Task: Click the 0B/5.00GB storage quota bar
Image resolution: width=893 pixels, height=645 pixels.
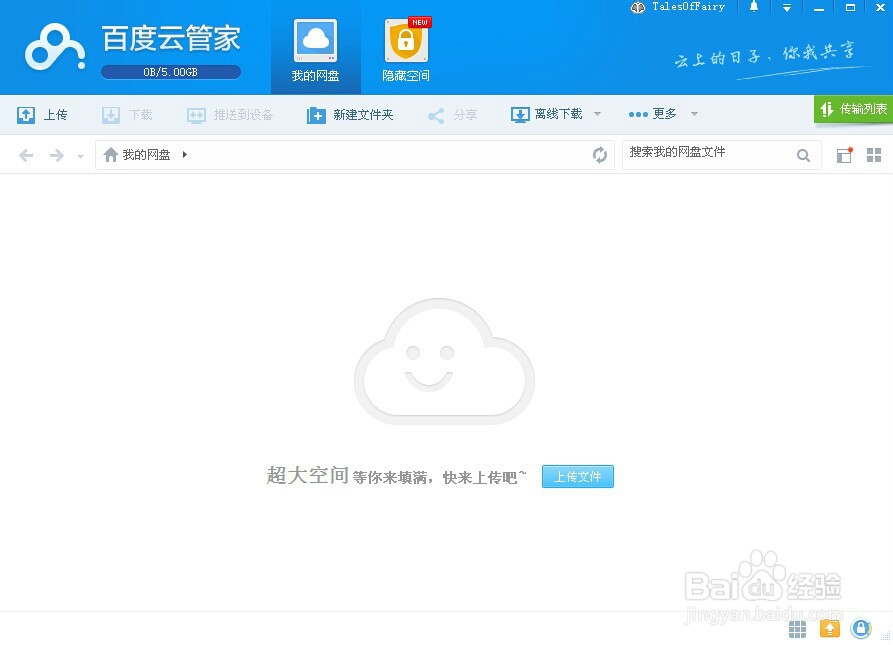Action: pyautogui.click(x=170, y=72)
